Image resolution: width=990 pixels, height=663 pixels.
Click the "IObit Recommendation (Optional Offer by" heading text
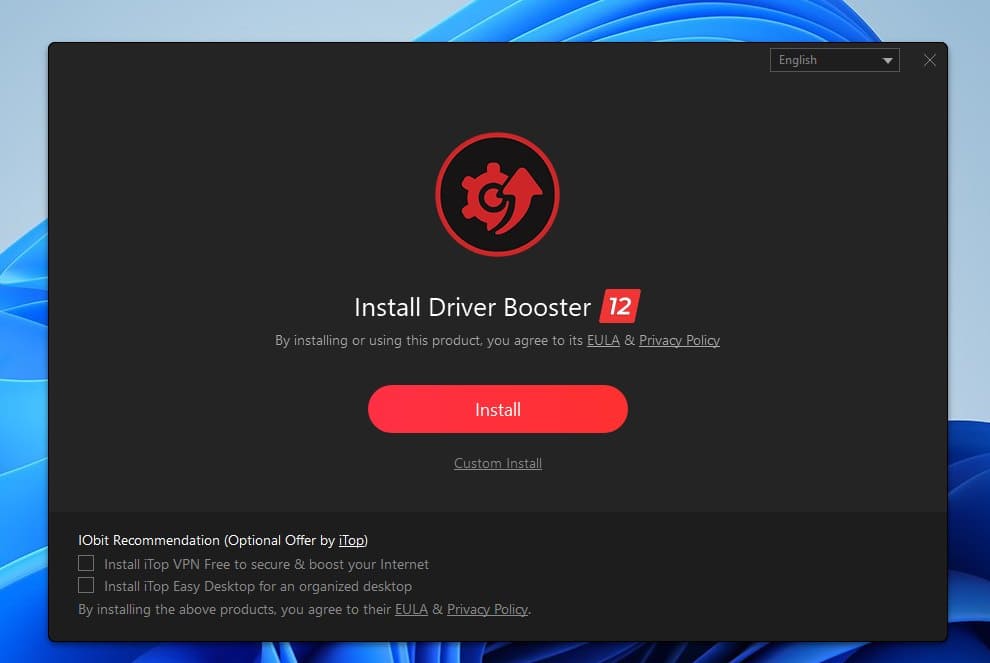point(206,541)
